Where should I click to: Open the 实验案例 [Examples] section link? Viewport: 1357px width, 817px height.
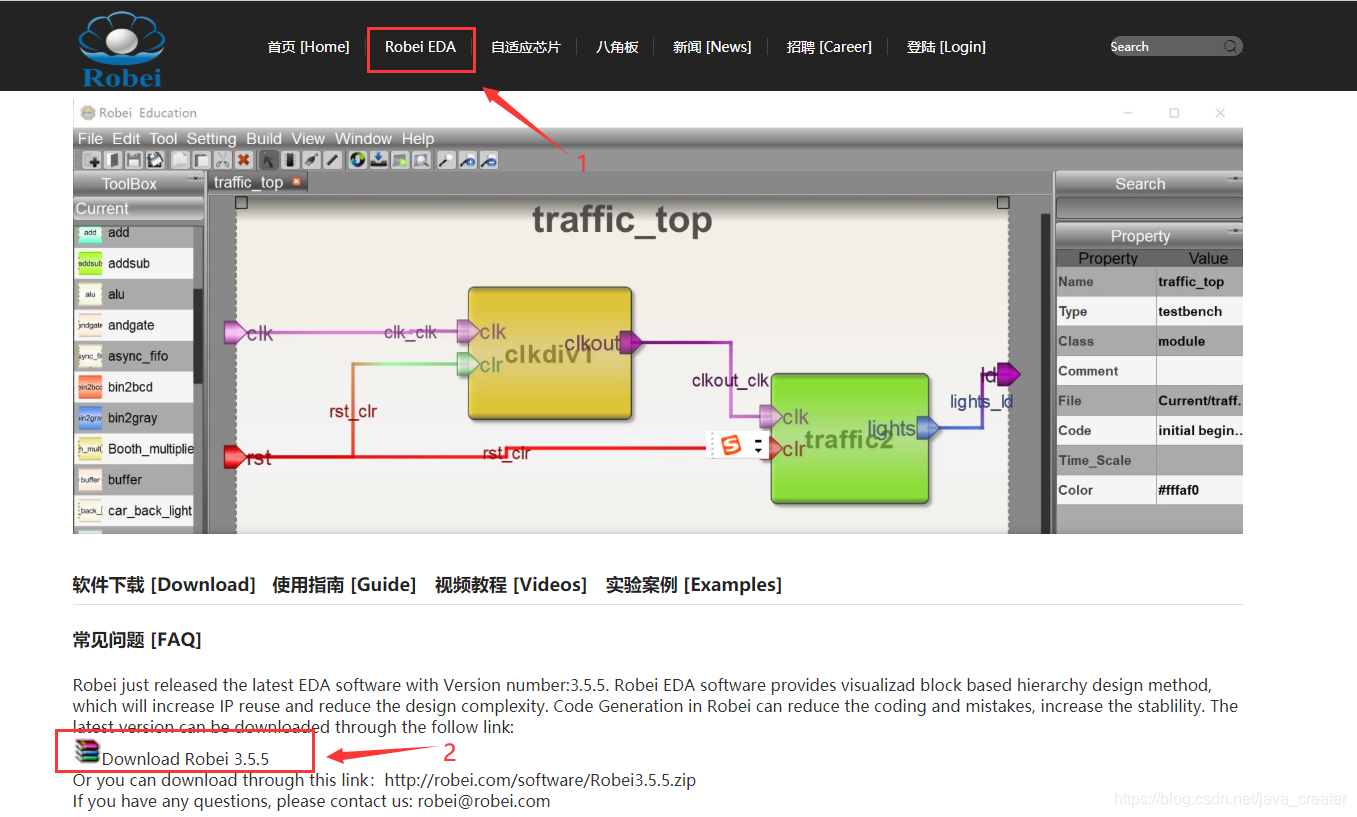(694, 585)
